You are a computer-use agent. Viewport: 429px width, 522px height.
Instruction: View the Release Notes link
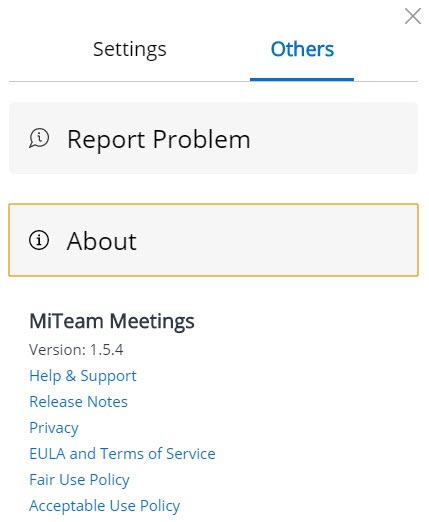point(78,401)
